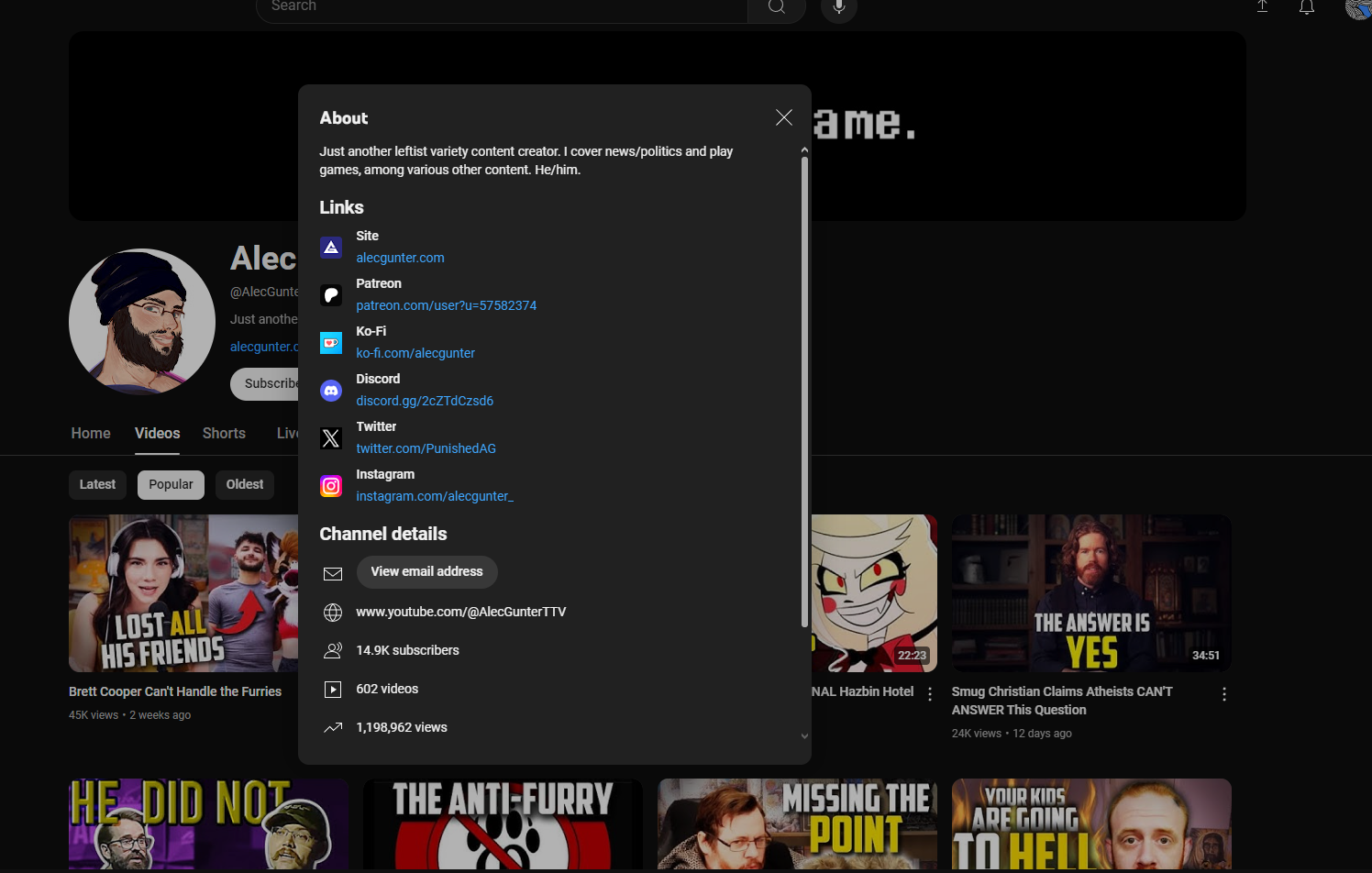The image size is (1372, 873).
Task: Open Brett Cooper Can't Handle the Furries title
Action: pyautogui.click(x=175, y=691)
